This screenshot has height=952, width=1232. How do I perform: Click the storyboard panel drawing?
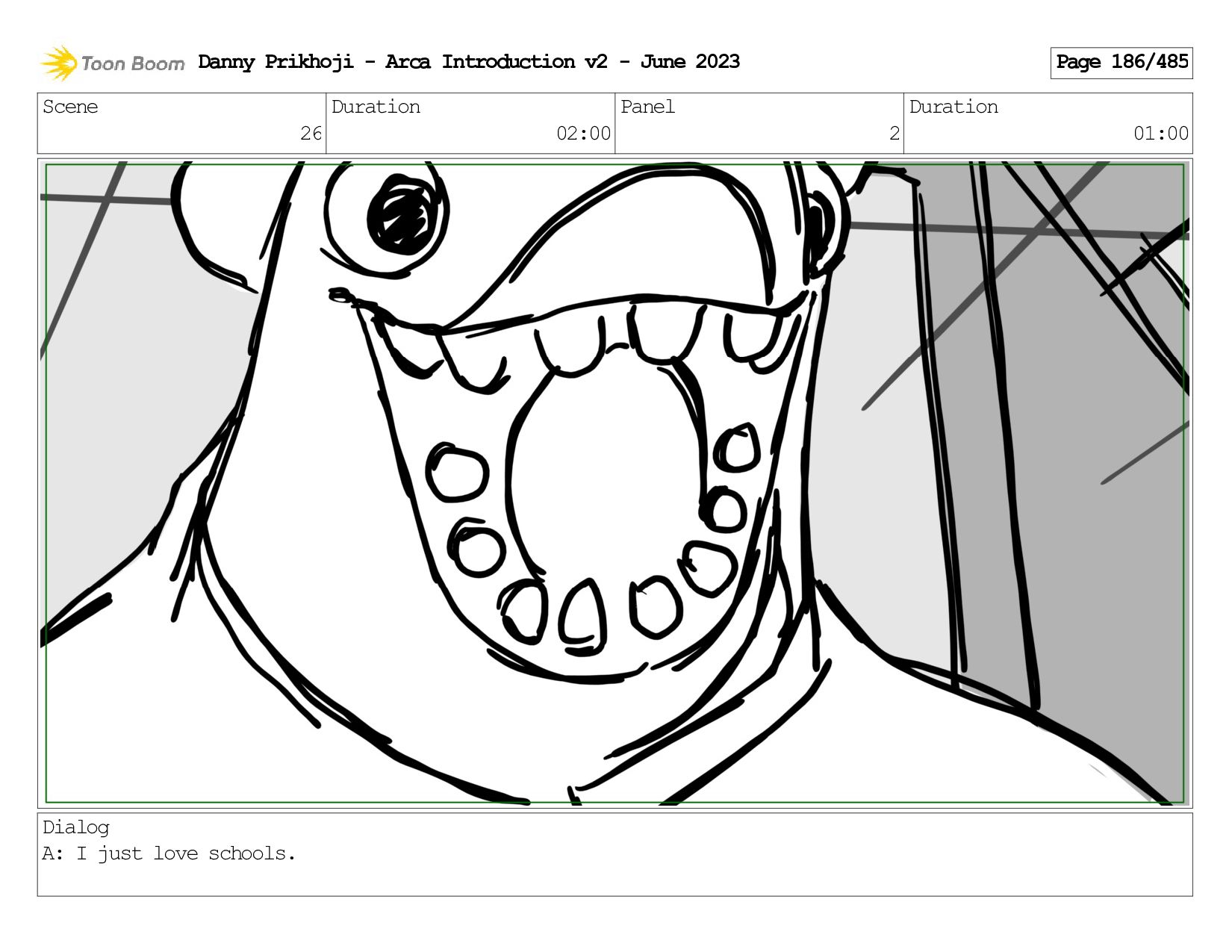615,483
